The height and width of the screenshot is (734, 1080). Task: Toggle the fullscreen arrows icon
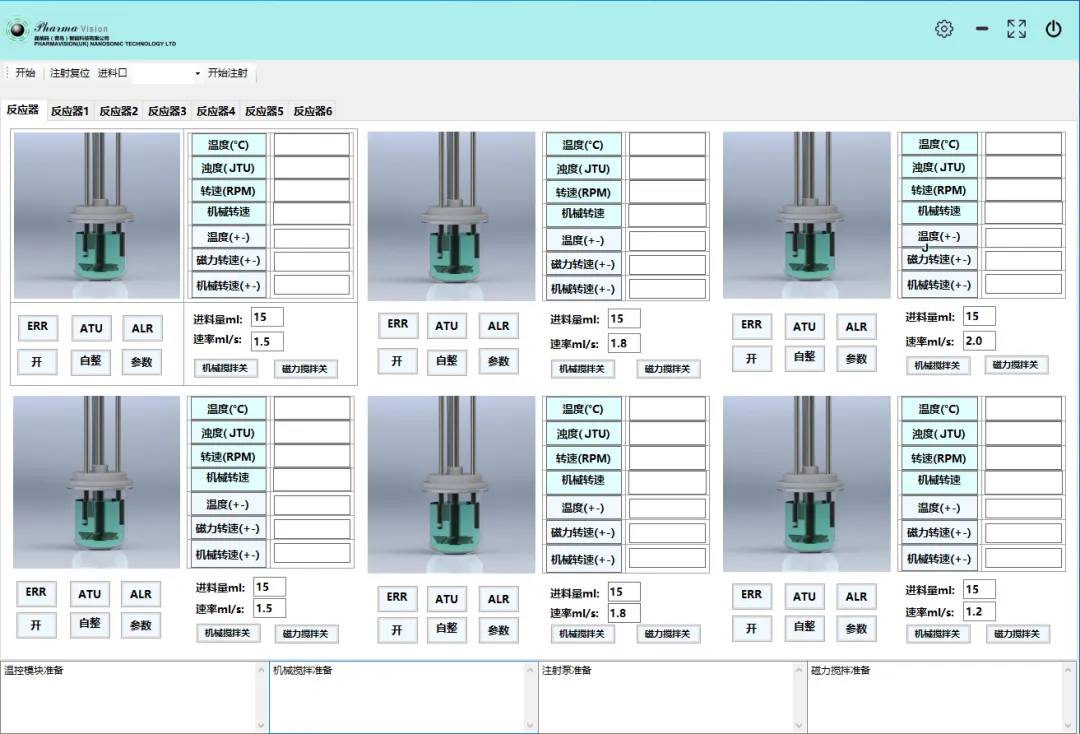(x=1017, y=29)
